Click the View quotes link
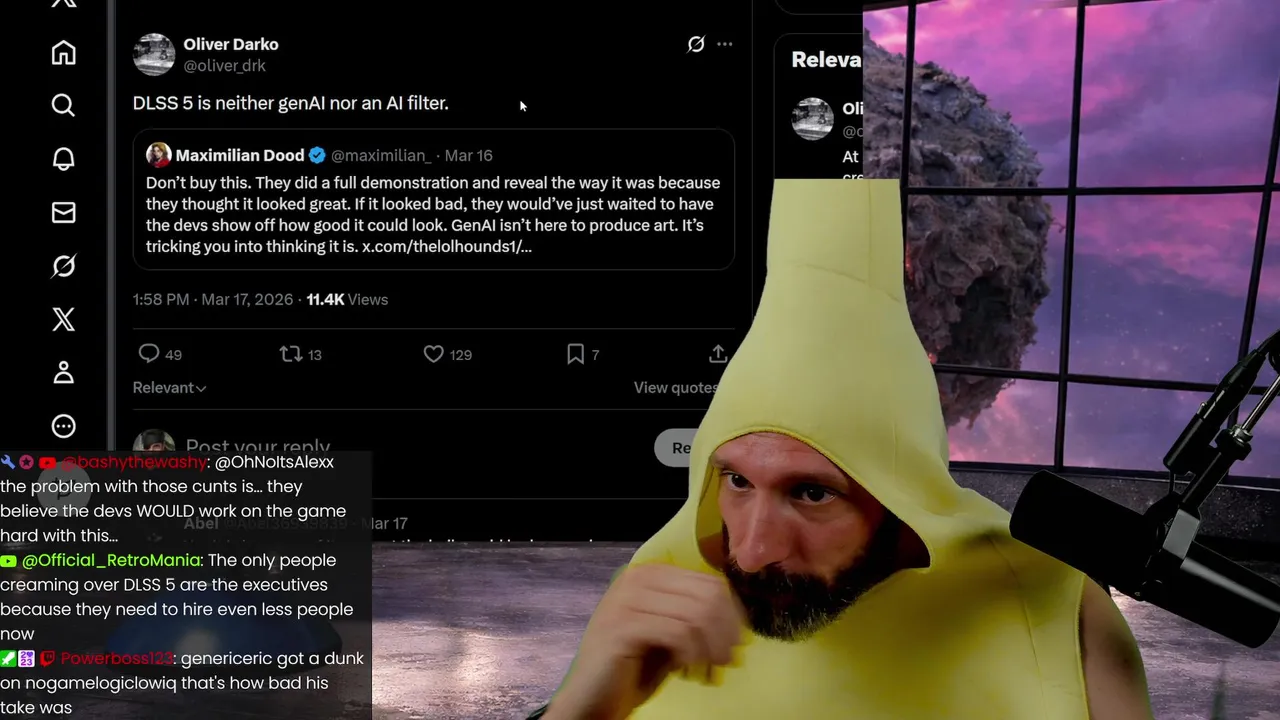 pyautogui.click(x=675, y=388)
